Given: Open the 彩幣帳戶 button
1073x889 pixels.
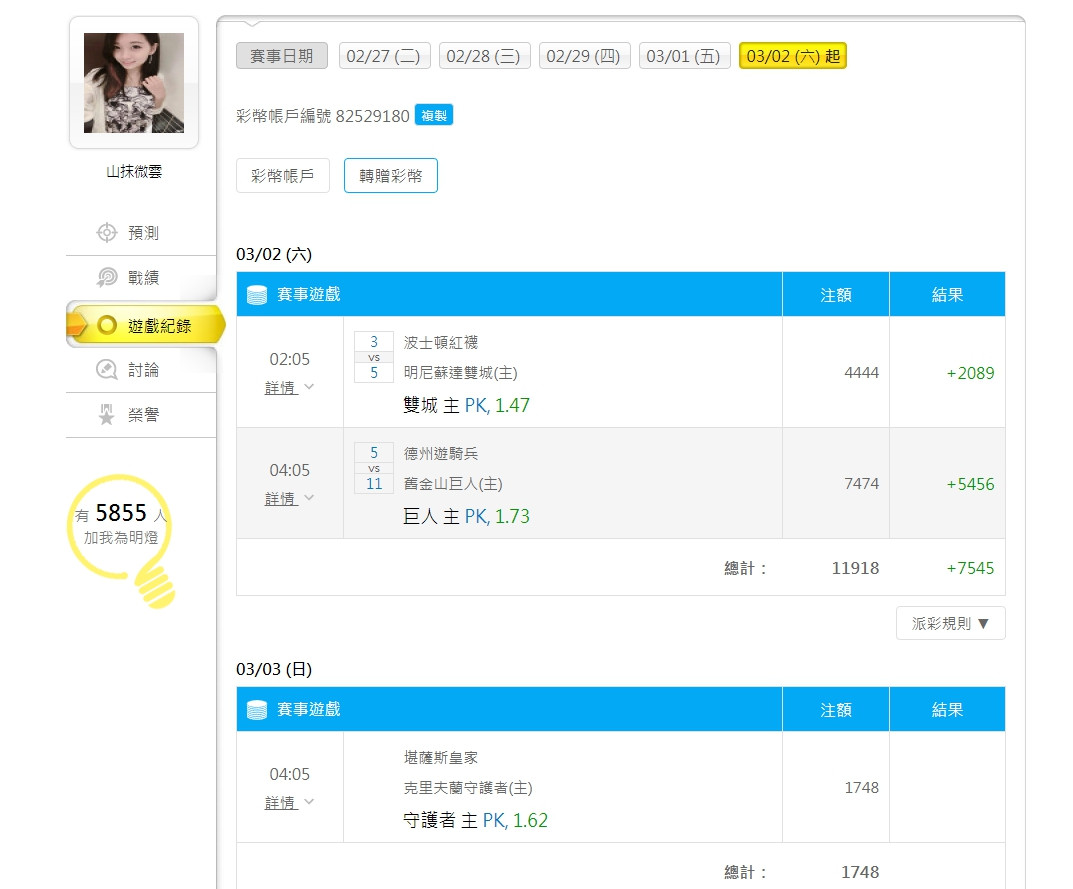Looking at the screenshot, I should click(x=283, y=176).
